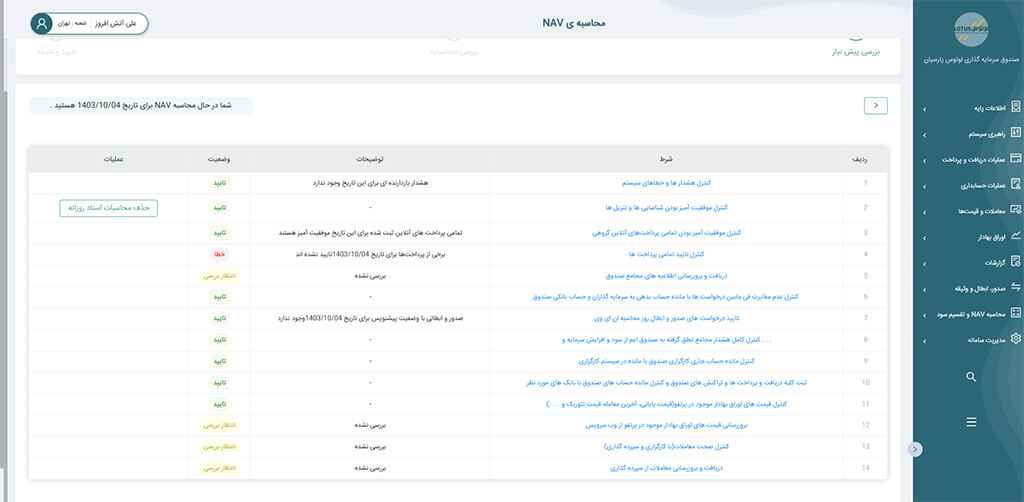Click the حذف محاسبات اسناد روزانه button
1024x502 pixels.
pos(108,207)
